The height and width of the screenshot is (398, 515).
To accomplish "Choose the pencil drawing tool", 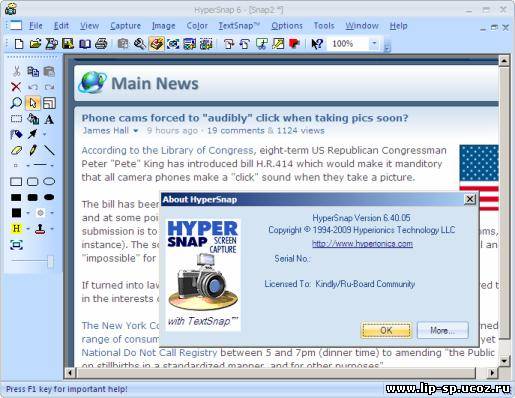I will [32, 150].
